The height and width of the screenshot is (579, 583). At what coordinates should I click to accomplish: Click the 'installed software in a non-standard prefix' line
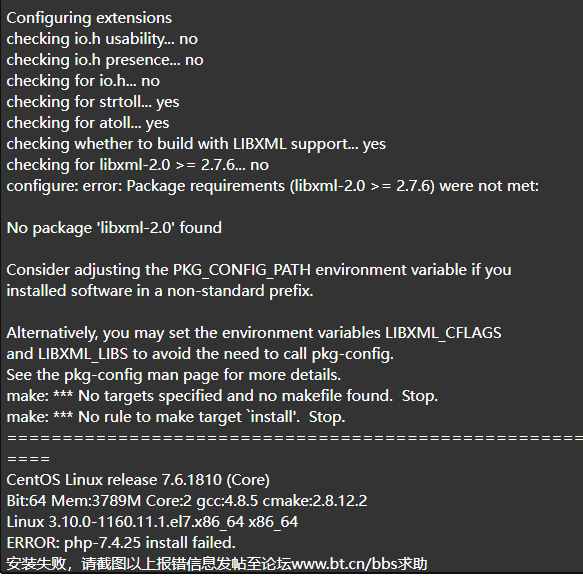160,291
